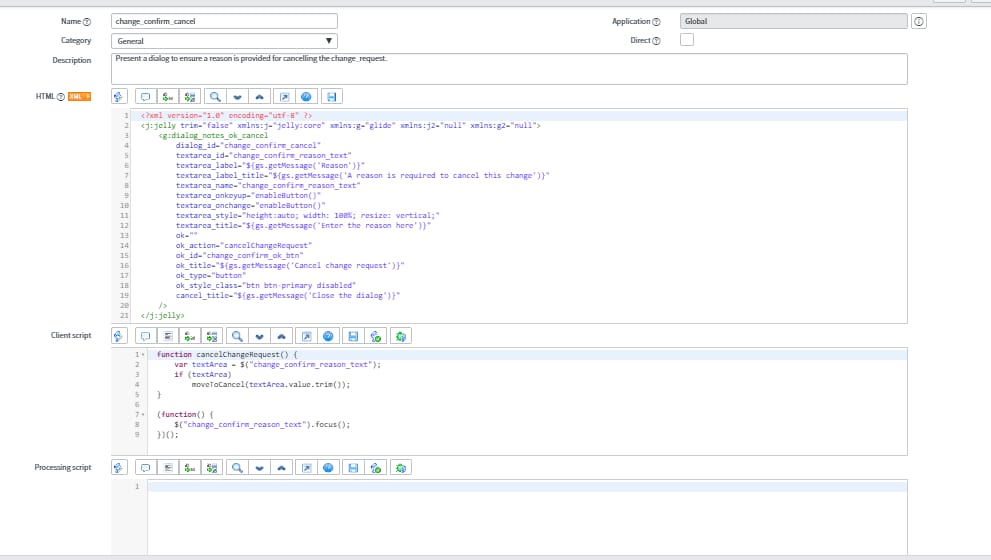Find next match in HTML editor
991x560 pixels.
(237, 97)
